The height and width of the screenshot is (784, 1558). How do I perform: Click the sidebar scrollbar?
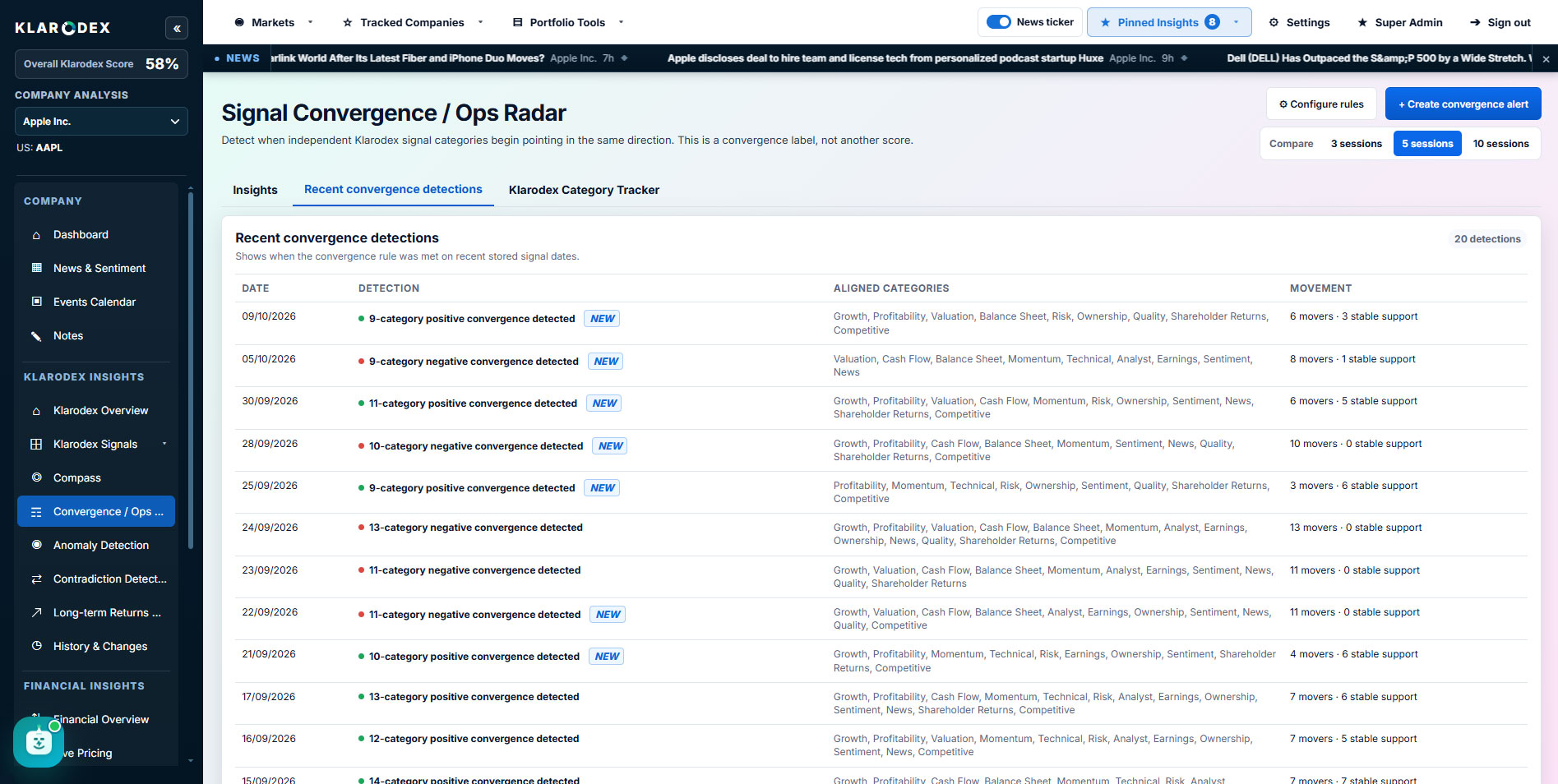point(191,370)
